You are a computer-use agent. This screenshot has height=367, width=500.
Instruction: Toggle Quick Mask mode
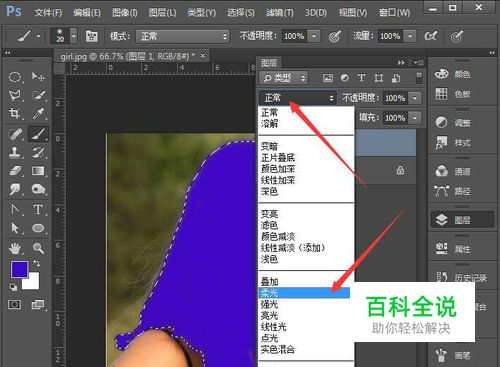[14, 304]
